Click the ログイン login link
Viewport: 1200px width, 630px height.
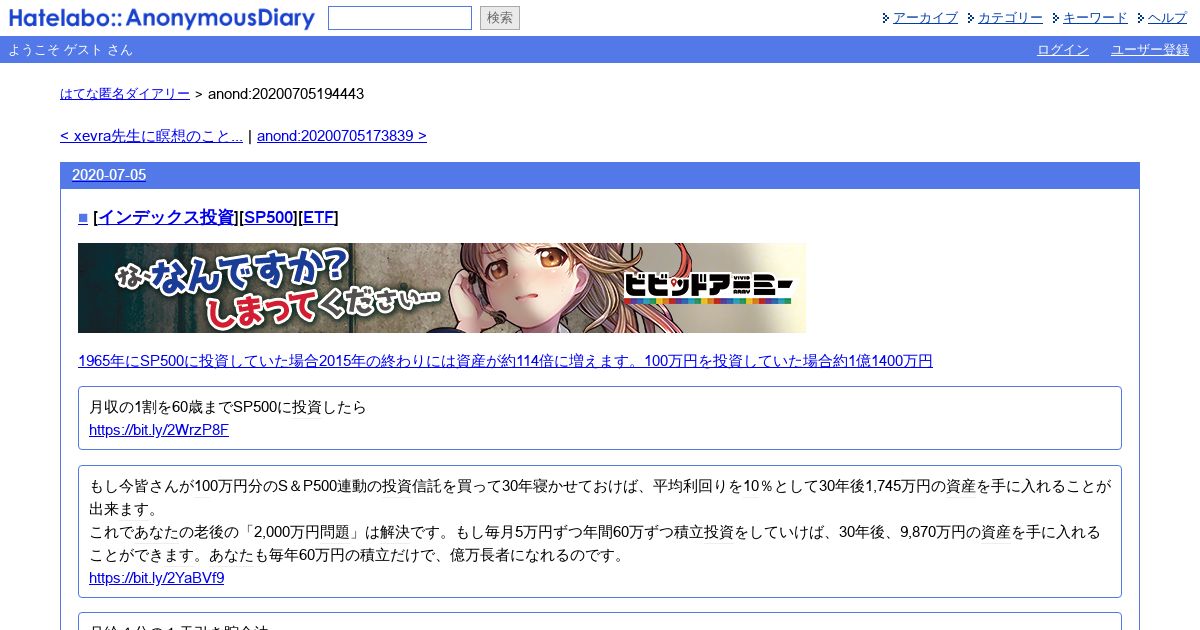coord(1063,50)
